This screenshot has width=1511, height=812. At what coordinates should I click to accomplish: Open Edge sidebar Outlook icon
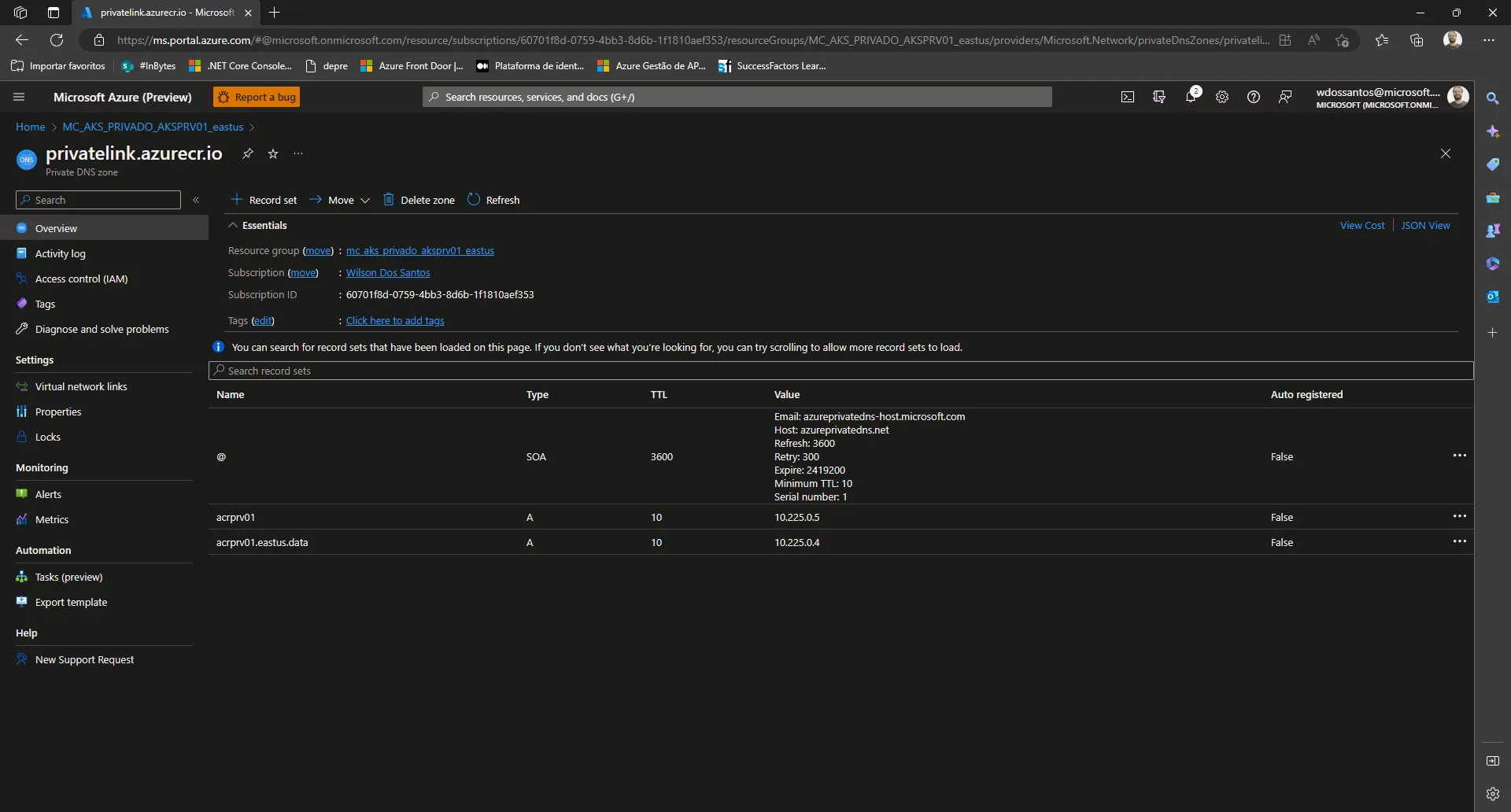tap(1492, 297)
